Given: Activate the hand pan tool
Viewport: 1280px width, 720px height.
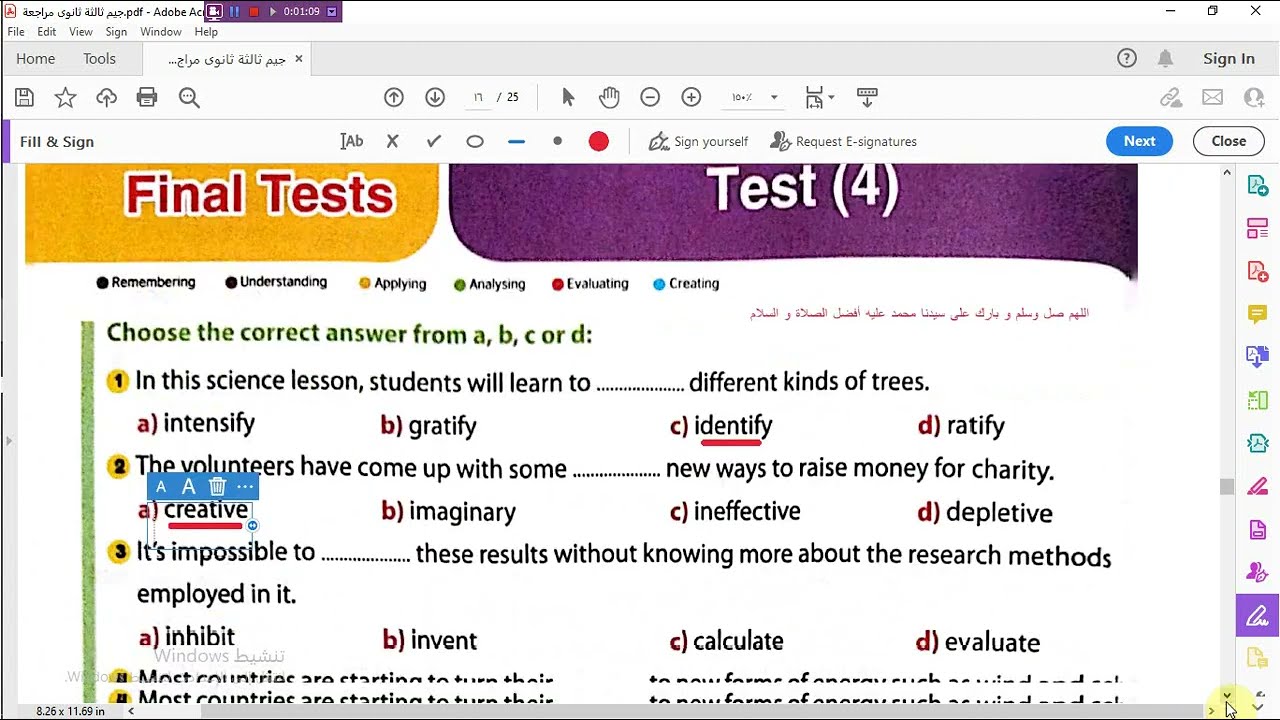Looking at the screenshot, I should (x=609, y=97).
